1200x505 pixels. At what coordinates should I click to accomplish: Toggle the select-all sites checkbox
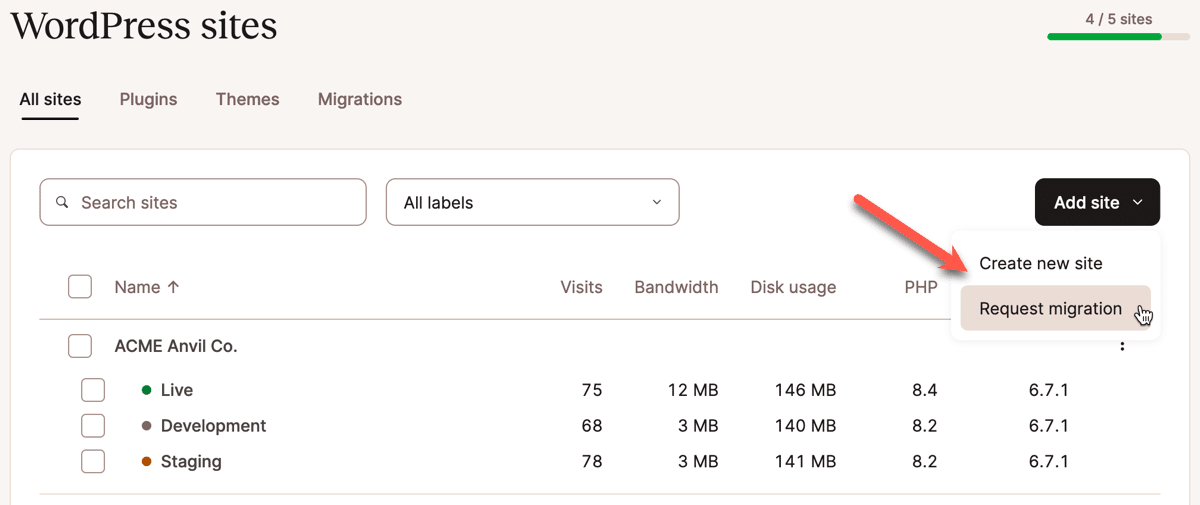point(80,287)
